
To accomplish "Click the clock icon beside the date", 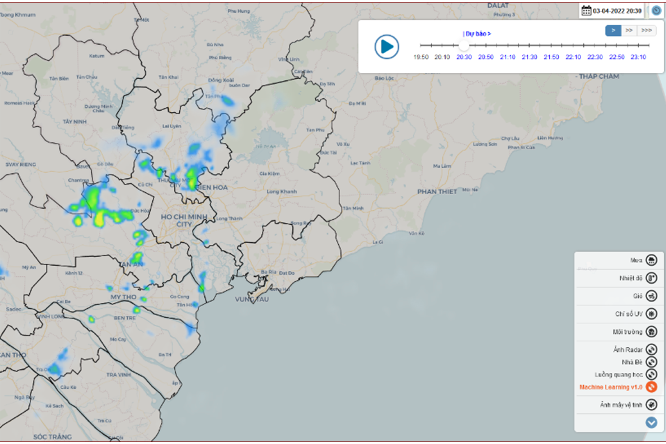I will click(656, 10).
